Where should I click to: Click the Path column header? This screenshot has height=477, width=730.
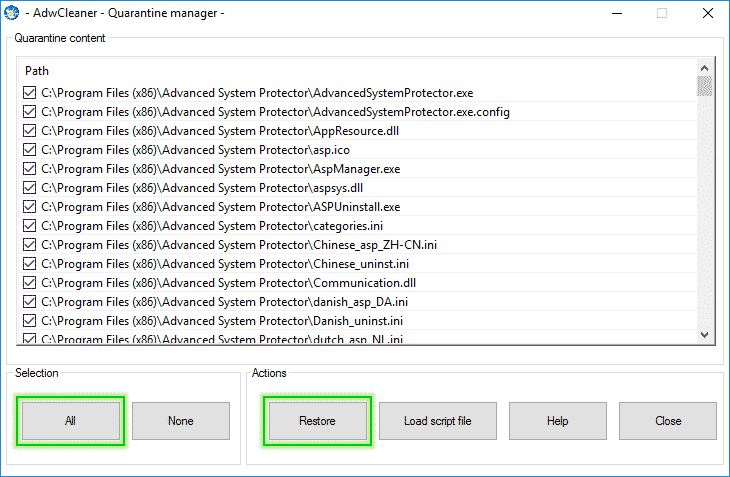pyautogui.click(x=37, y=71)
